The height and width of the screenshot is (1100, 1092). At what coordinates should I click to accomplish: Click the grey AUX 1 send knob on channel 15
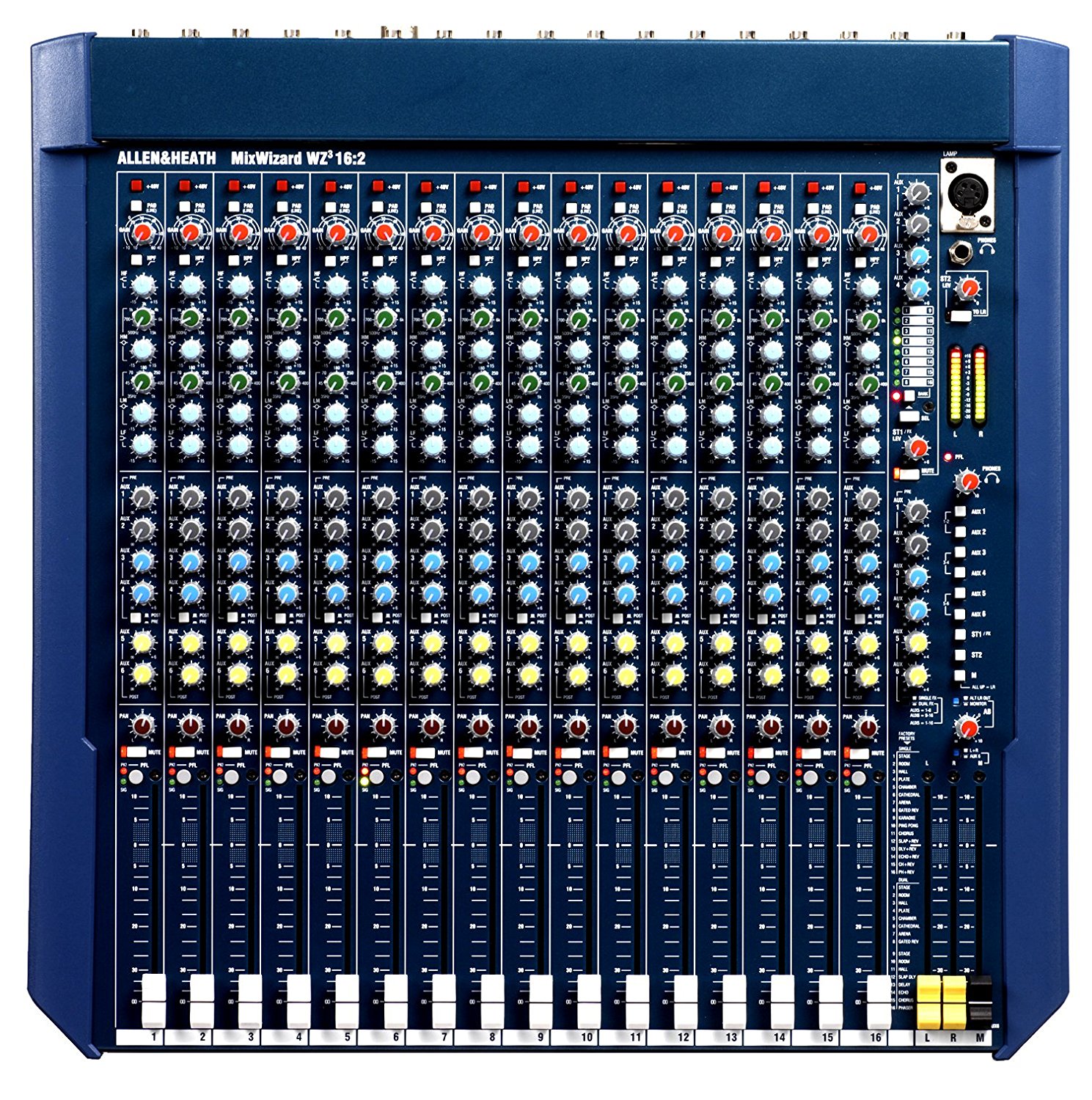point(819,499)
